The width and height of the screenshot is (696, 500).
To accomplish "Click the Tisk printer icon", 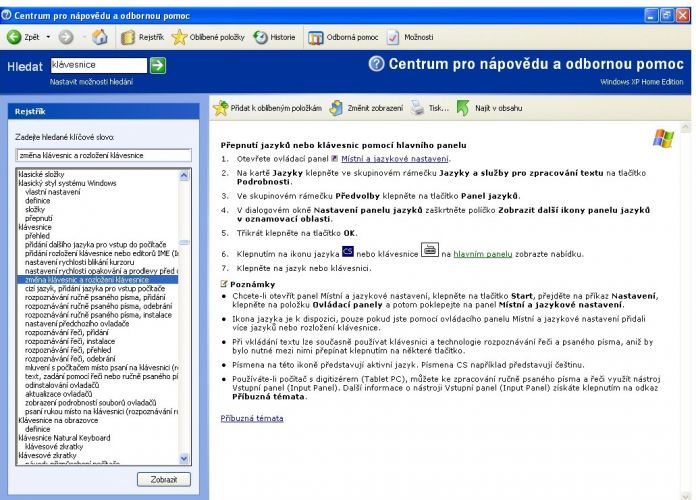I will (x=417, y=108).
